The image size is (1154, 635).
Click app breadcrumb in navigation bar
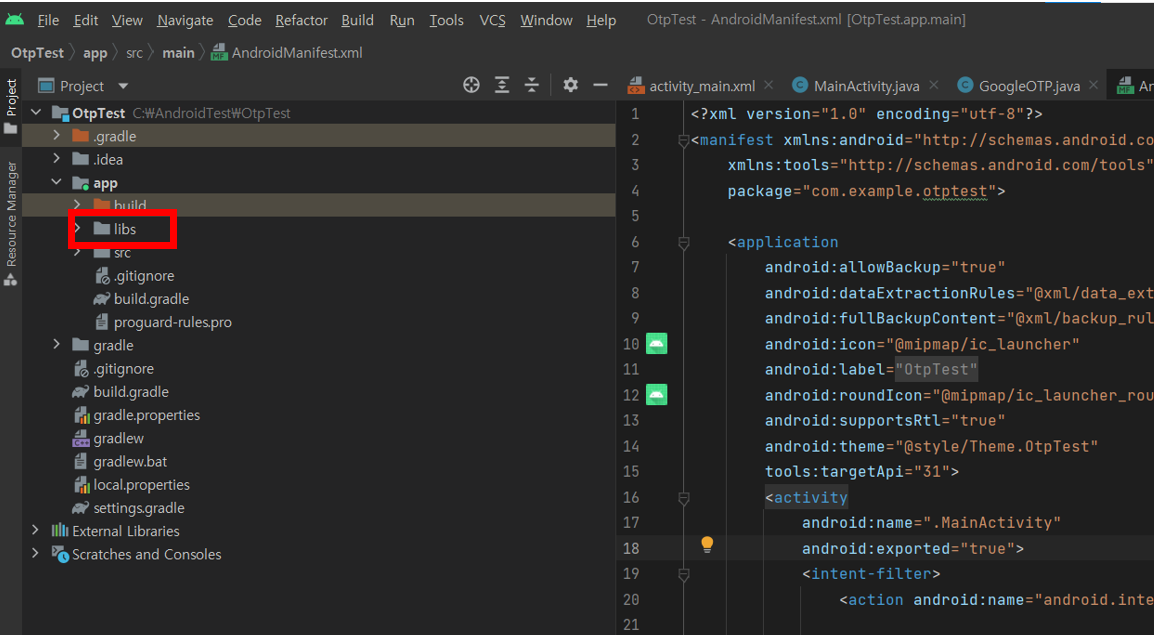[95, 53]
